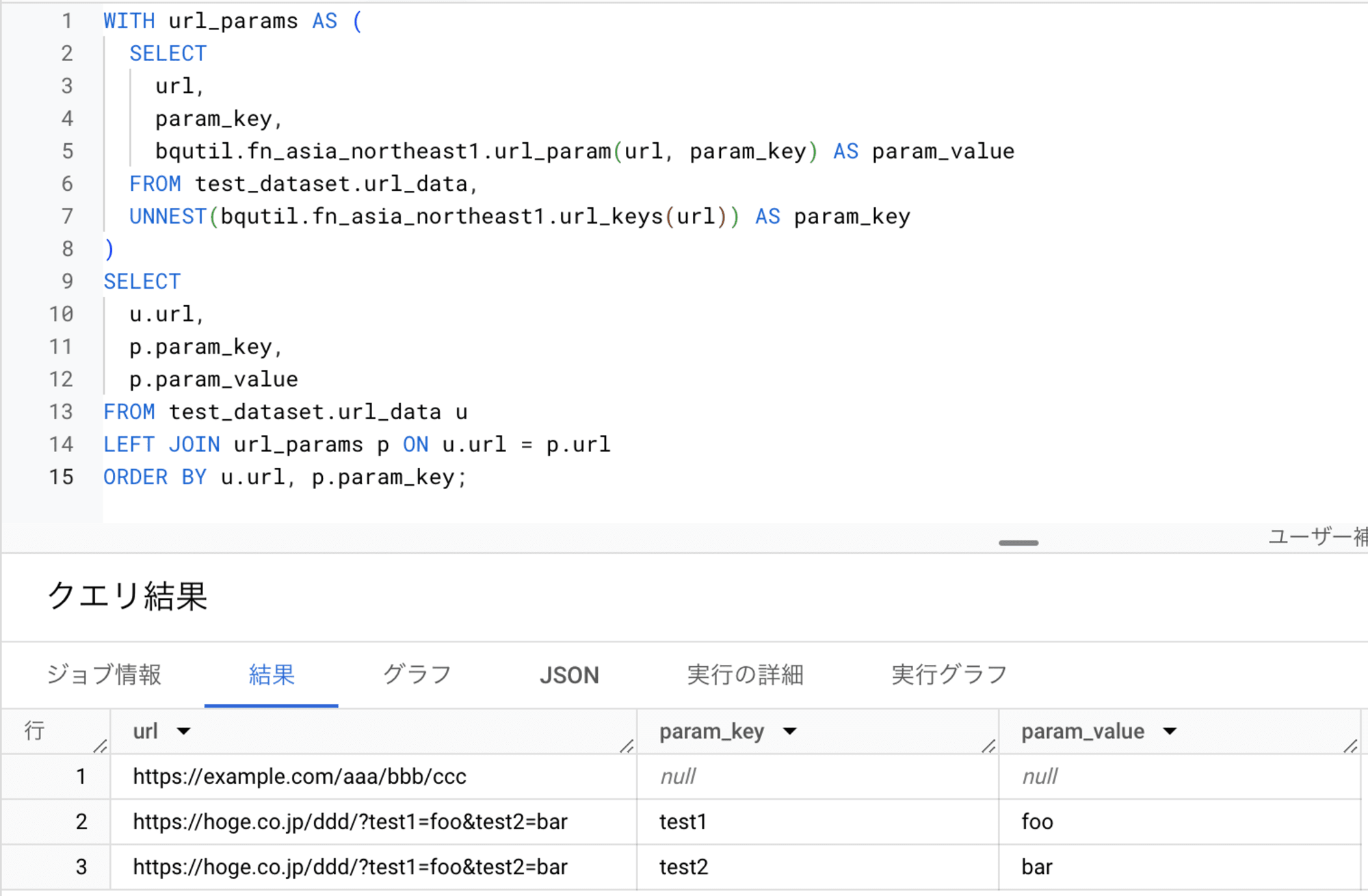Open param_value column dropdown arrow
Screen dimensions: 1368x896
click(x=1170, y=731)
